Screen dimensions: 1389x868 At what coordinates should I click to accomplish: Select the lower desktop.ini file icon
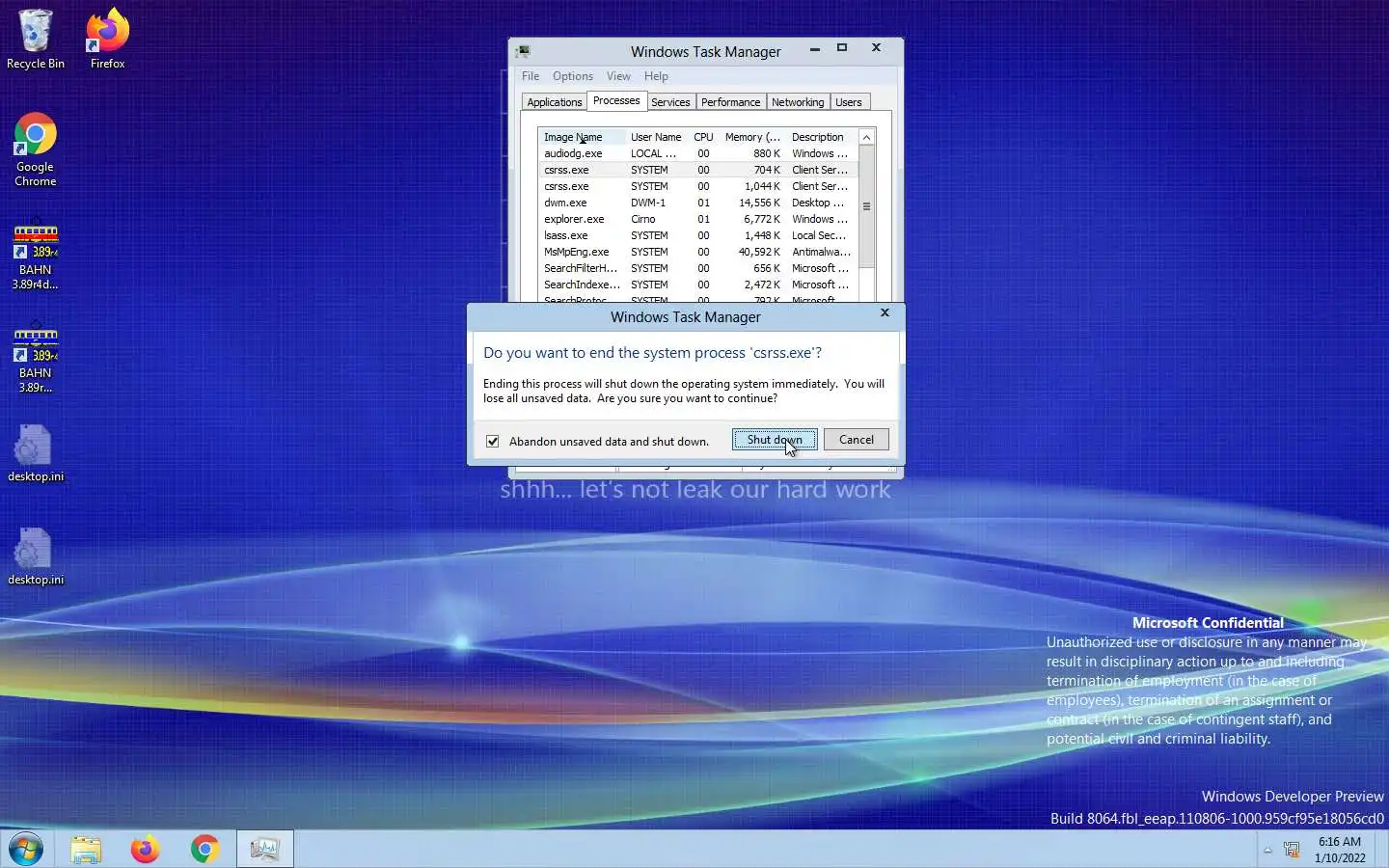36,557
